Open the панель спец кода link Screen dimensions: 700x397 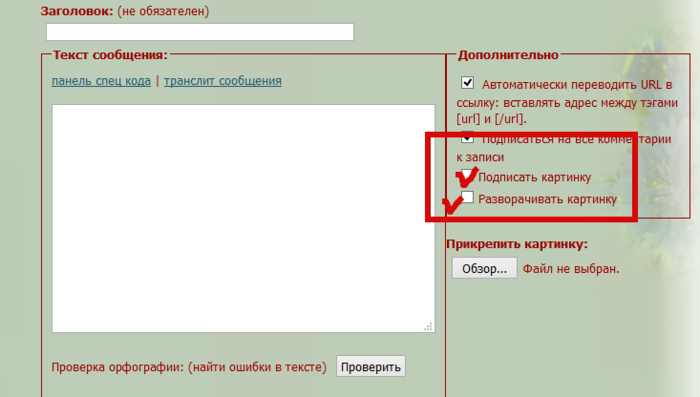pos(101,81)
